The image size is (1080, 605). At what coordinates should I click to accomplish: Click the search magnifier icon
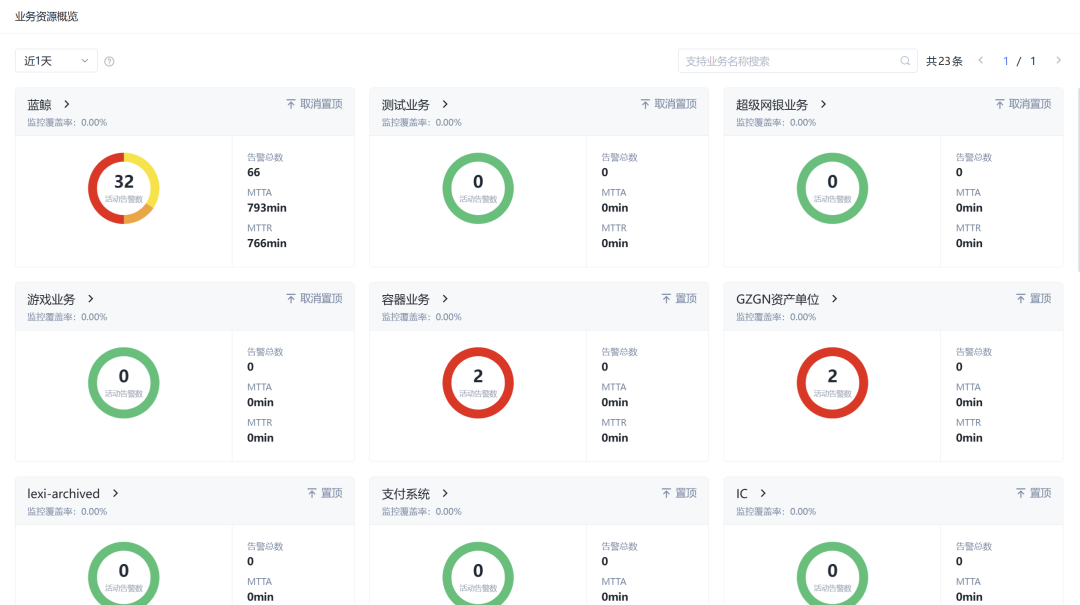(905, 61)
